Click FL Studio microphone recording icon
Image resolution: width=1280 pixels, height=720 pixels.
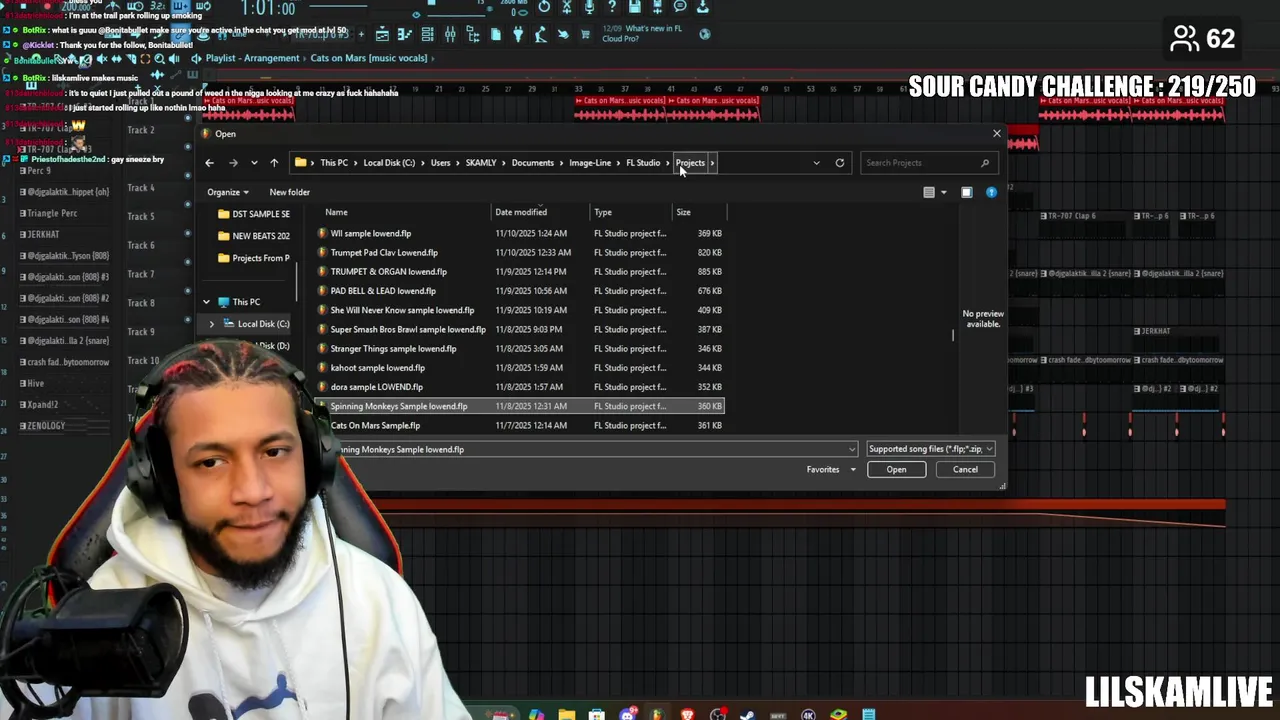pyautogui.click(x=589, y=7)
